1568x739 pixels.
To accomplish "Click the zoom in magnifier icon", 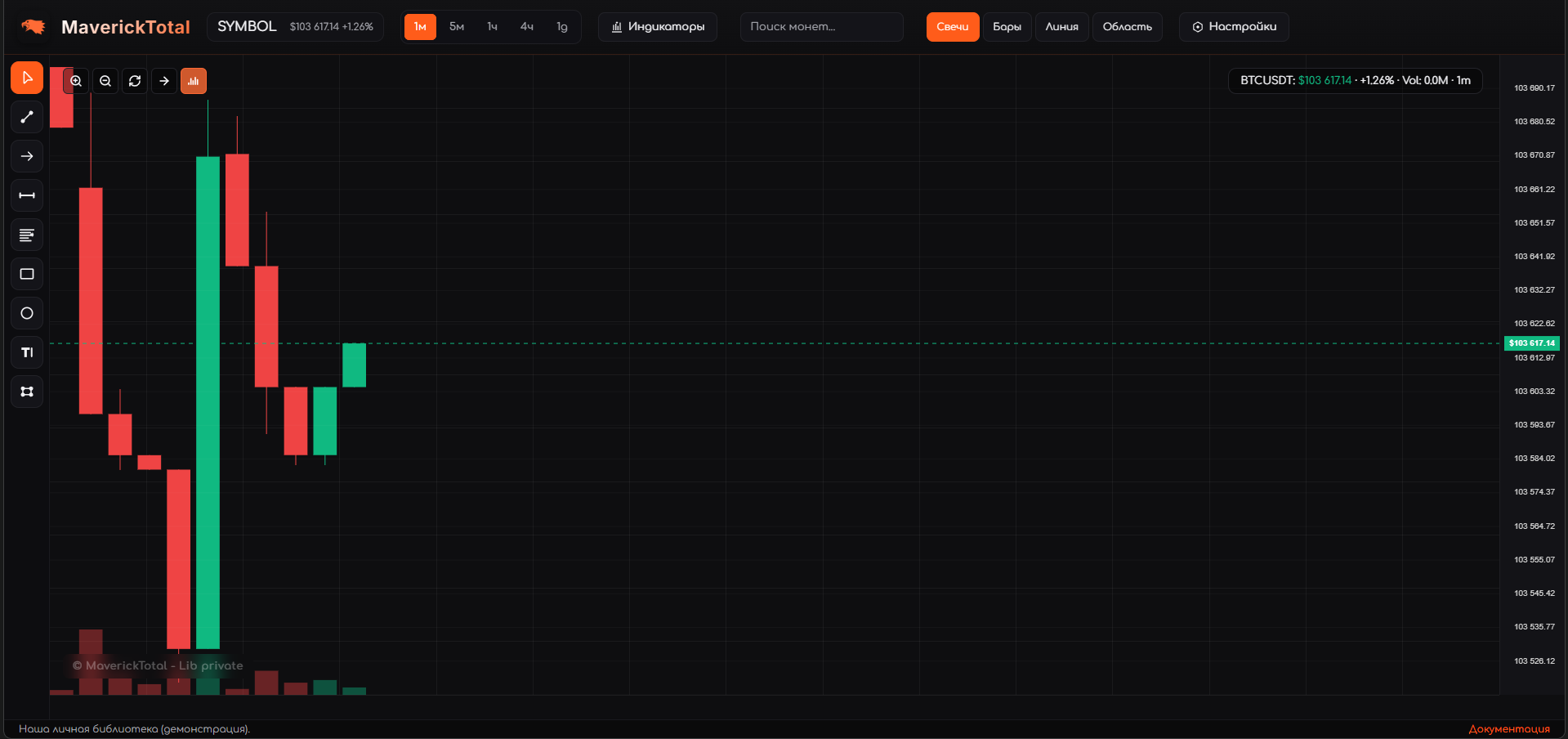I will click(76, 81).
